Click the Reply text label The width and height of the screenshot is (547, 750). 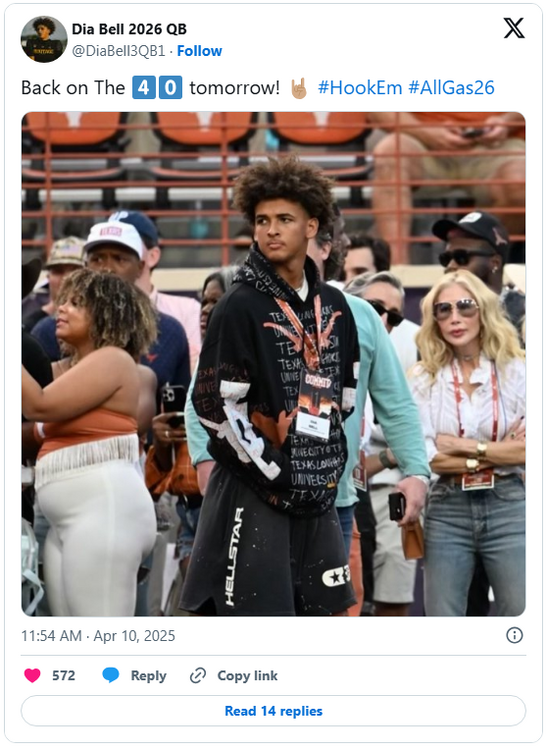pyautogui.click(x=148, y=675)
